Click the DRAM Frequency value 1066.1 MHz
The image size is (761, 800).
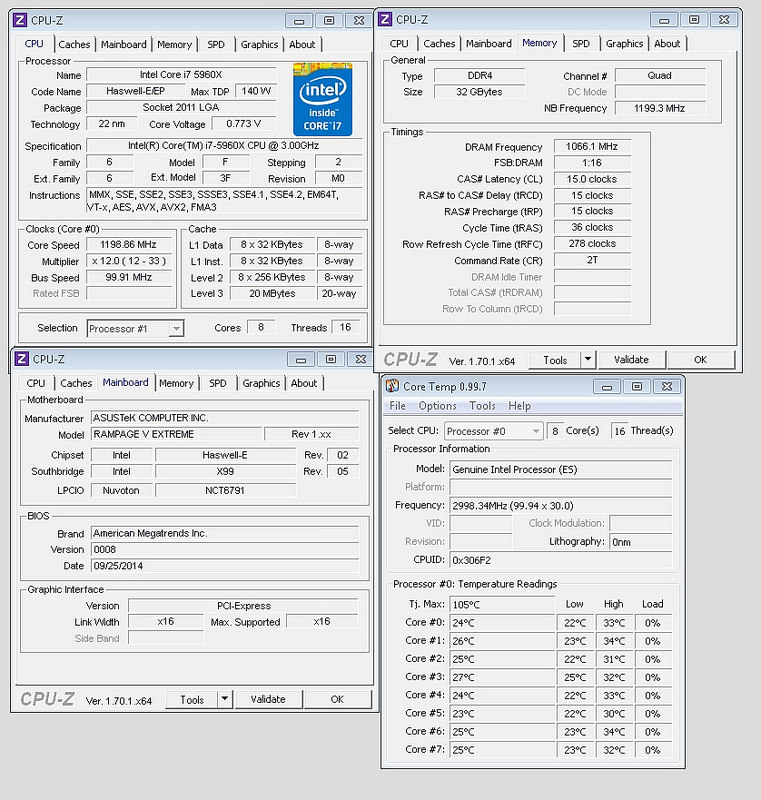click(x=592, y=146)
